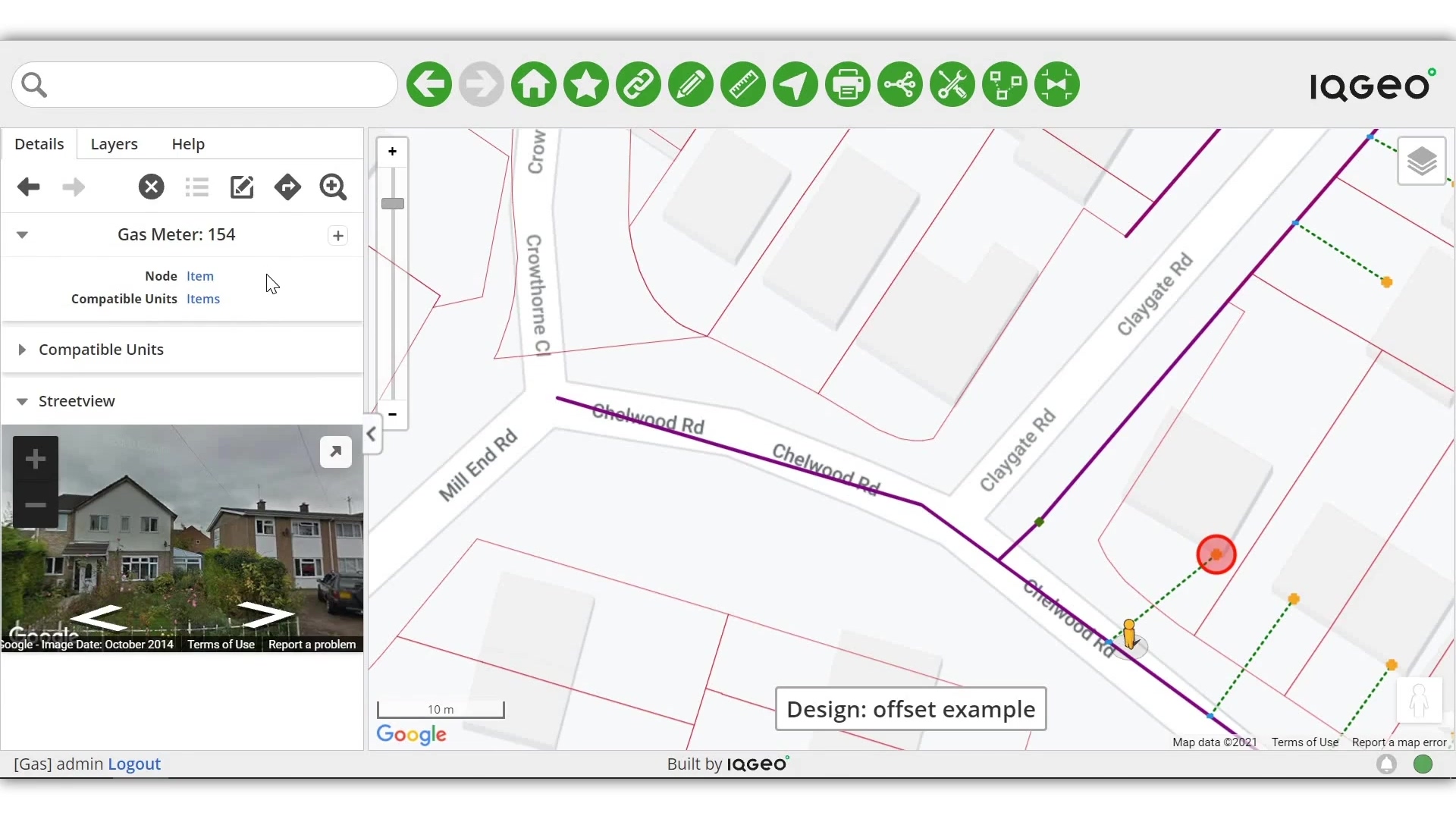Open the map layers stack button

pos(1421,161)
